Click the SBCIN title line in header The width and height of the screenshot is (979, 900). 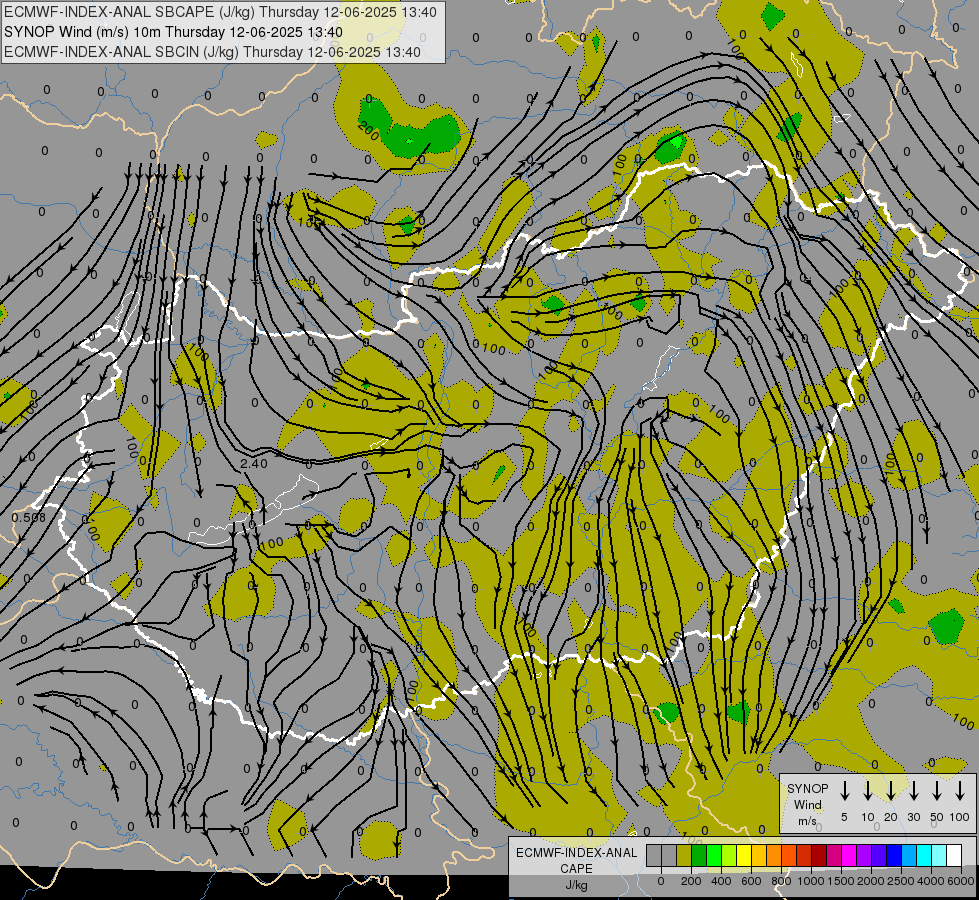(x=212, y=52)
